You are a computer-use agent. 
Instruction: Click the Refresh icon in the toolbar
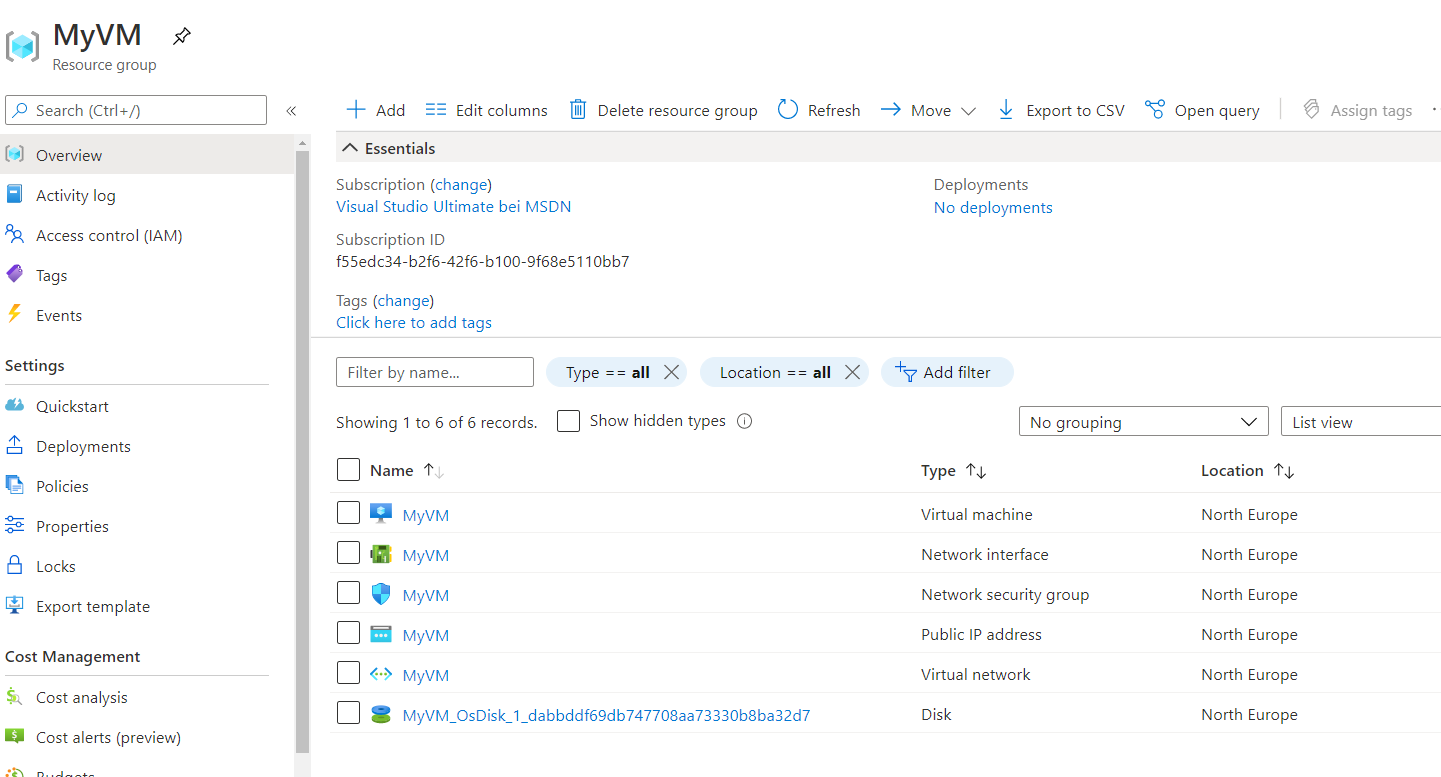point(789,110)
